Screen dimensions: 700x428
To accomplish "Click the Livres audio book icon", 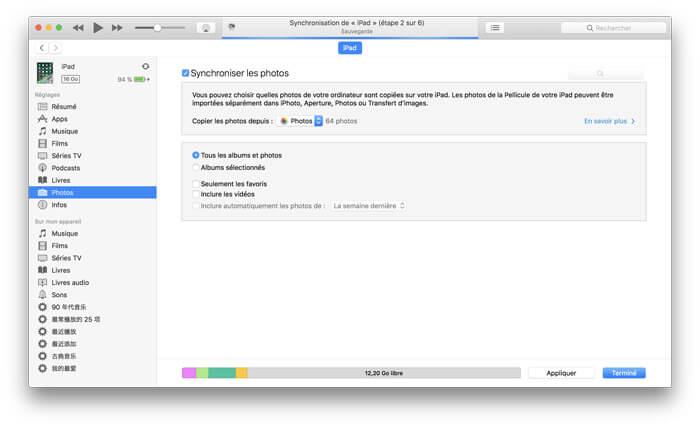I will tap(42, 283).
